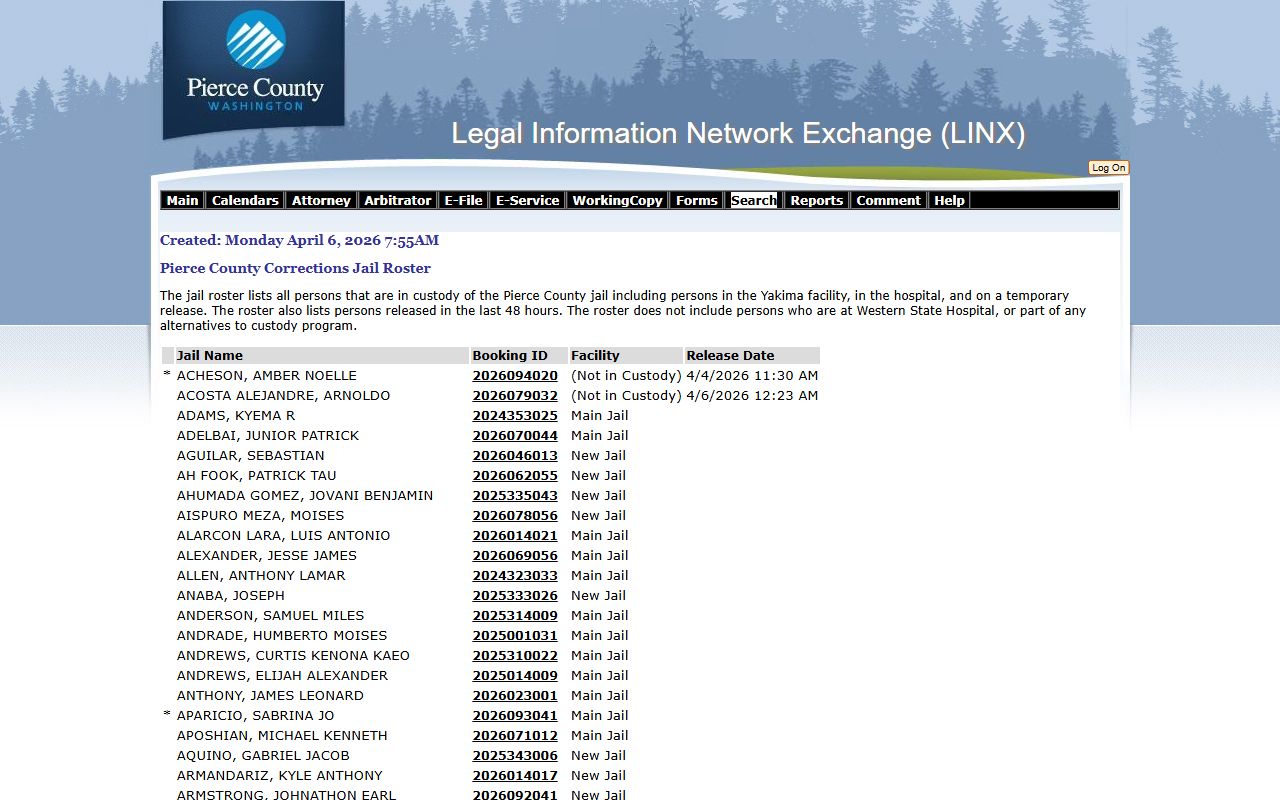Open booking ID 2025335043
The image size is (1280, 800).
coord(515,496)
